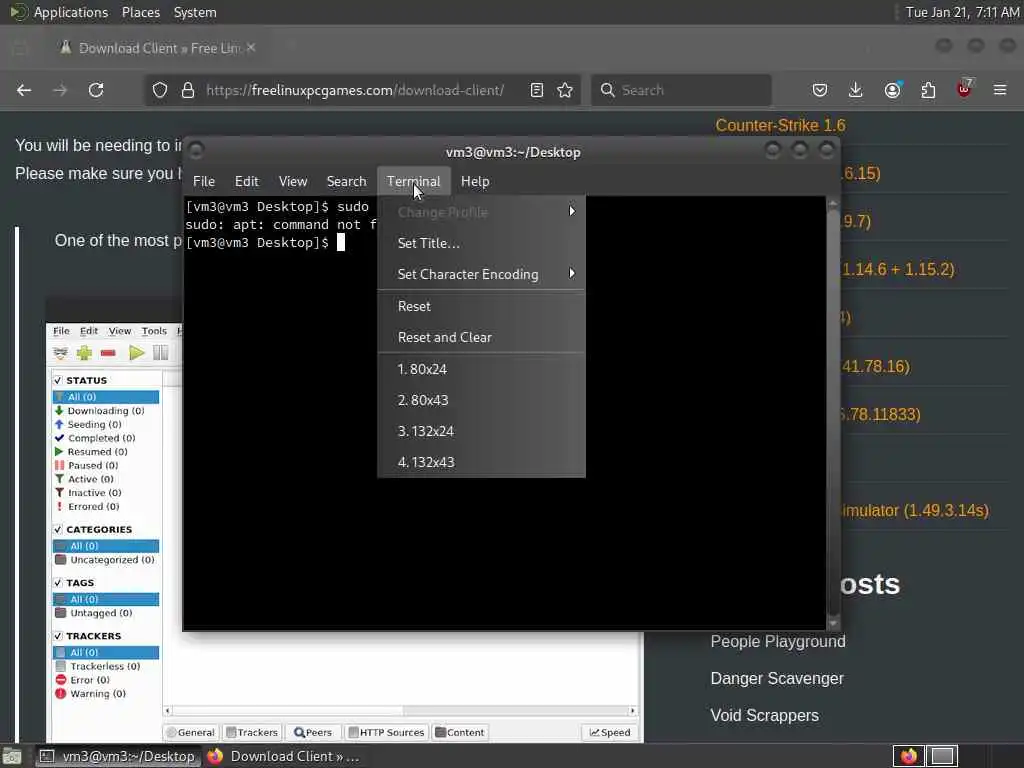Choose Reset in Terminal menu
The height and width of the screenshot is (768, 1024).
tap(481, 306)
